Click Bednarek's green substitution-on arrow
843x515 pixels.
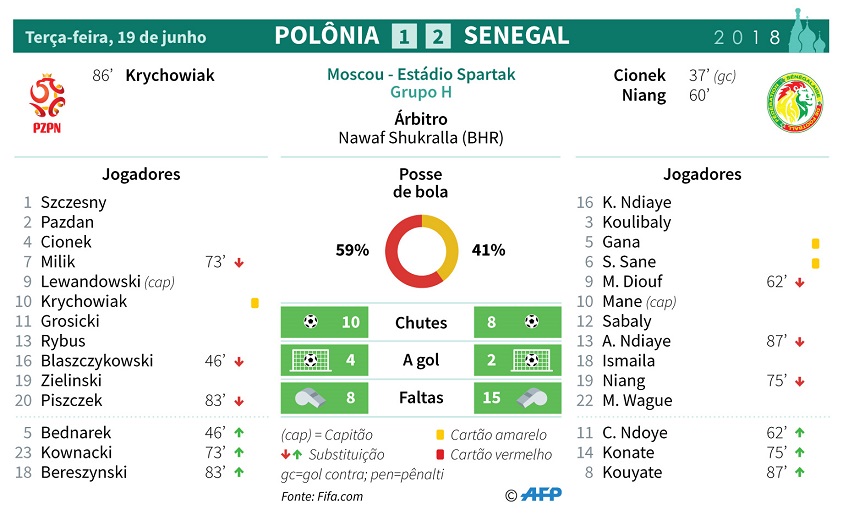(x=239, y=432)
